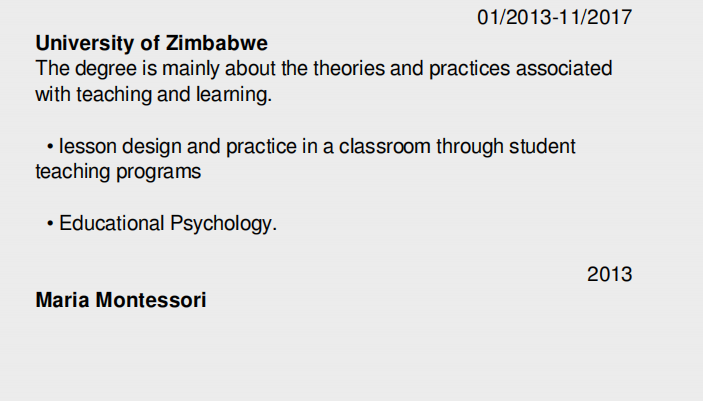Click the words "lesson design" in first bullet
Viewport: 703px width, 401px height.
[114, 147]
